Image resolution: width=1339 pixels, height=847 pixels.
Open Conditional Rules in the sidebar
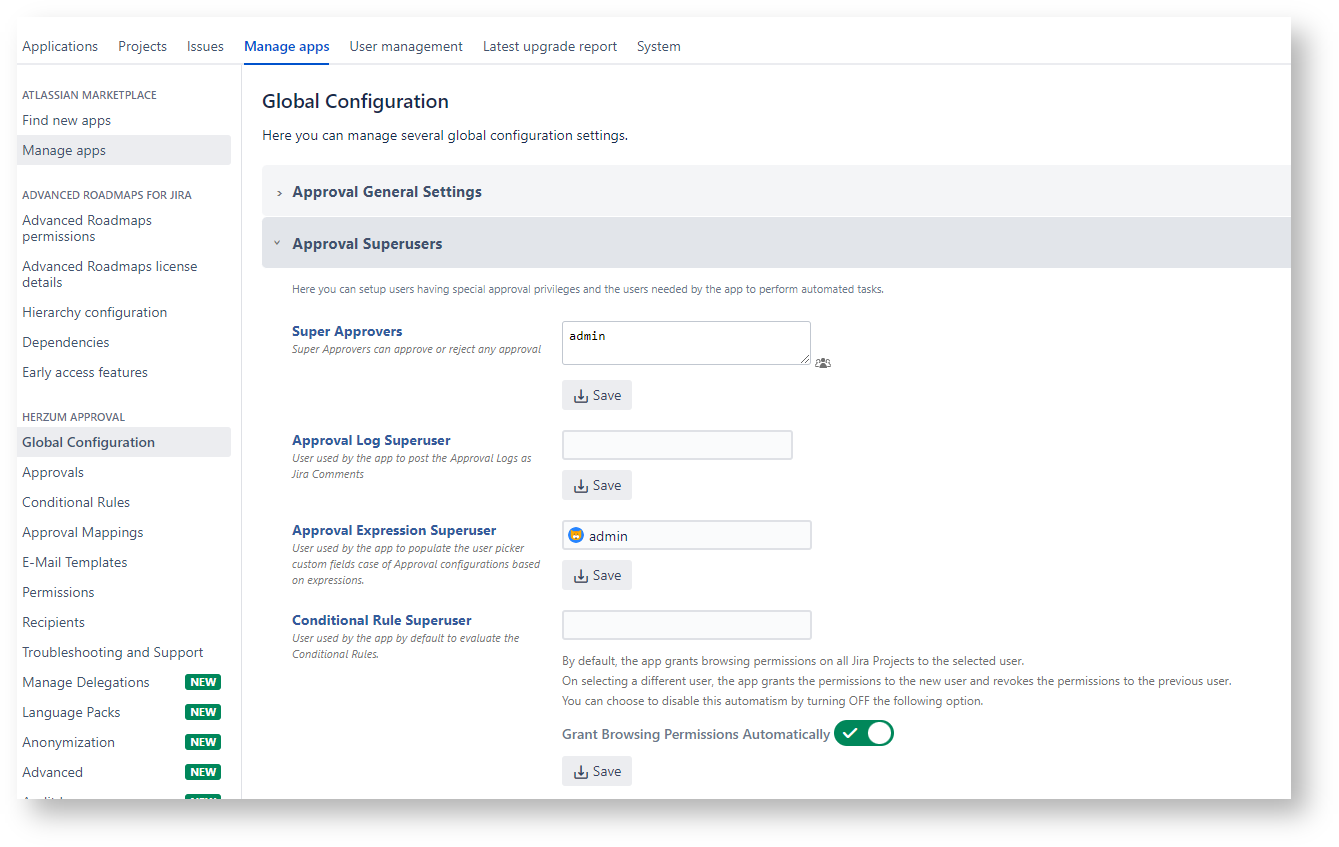pos(76,502)
